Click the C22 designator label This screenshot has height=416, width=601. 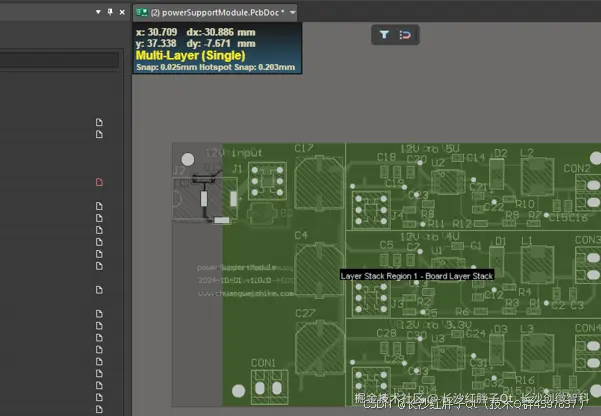pyautogui.click(x=494, y=207)
